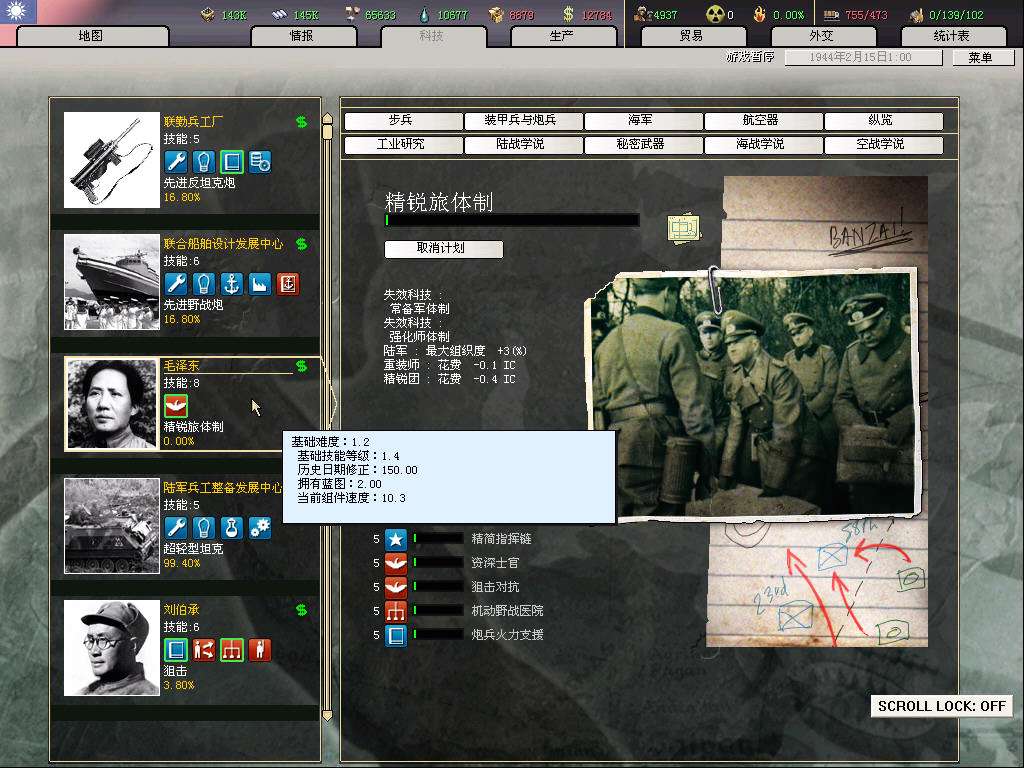This screenshot has width=1024, height=768.
Task: Click the anchor skill icon
Action: click(x=232, y=284)
